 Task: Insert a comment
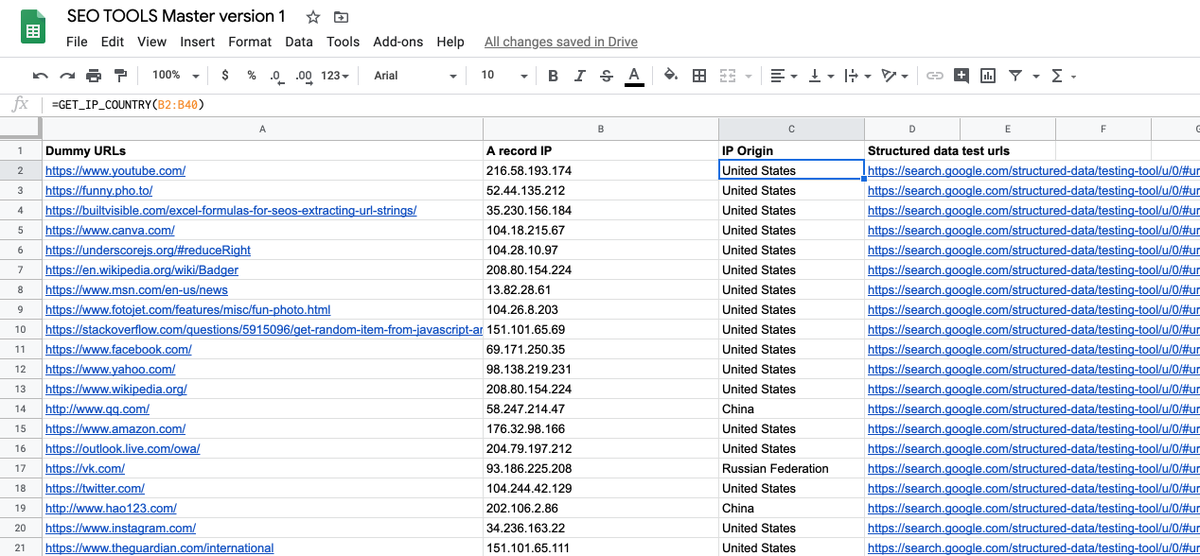pyautogui.click(x=962, y=75)
